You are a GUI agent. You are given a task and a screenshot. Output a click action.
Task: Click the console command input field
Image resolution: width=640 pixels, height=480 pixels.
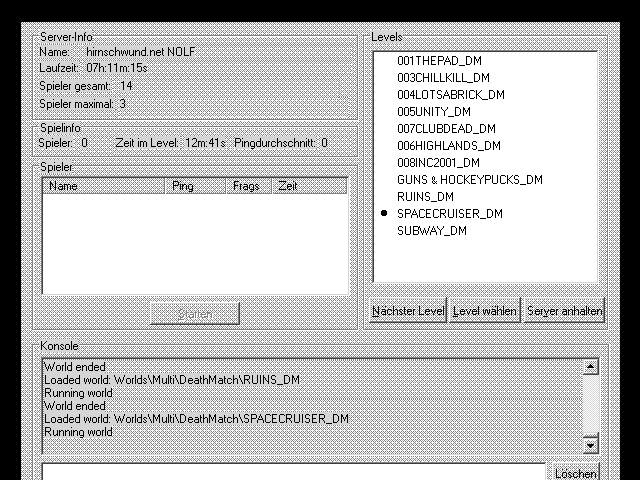(x=294, y=472)
